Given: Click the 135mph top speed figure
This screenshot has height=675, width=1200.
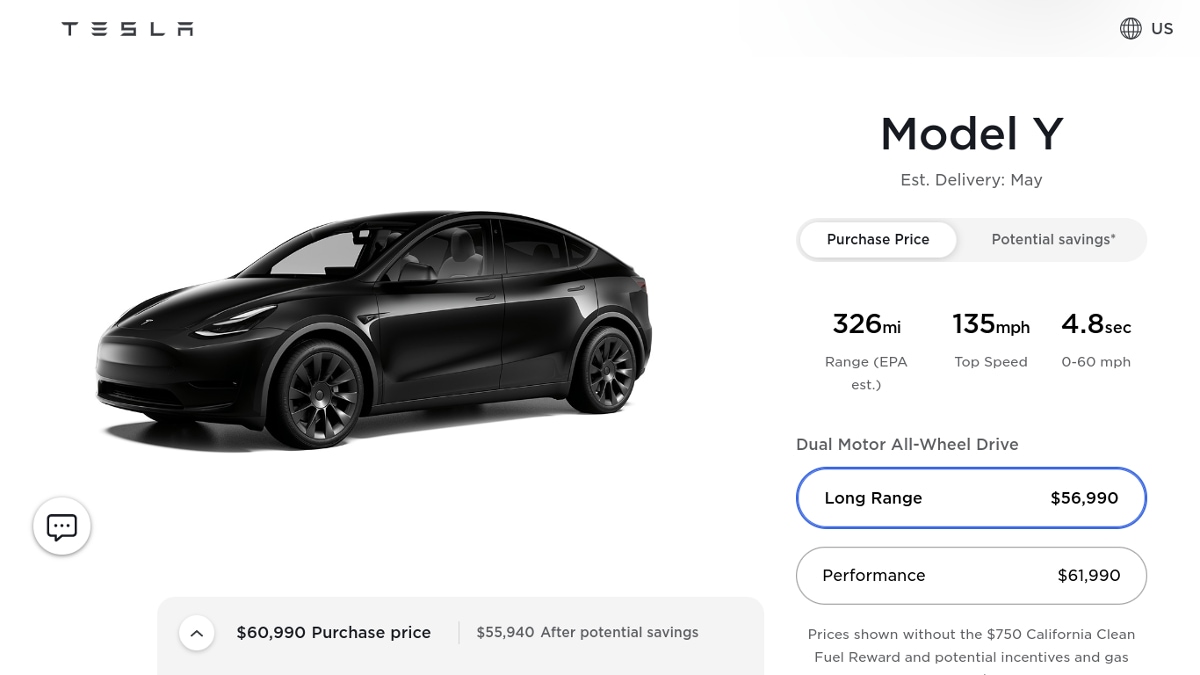Looking at the screenshot, I should (x=990, y=325).
